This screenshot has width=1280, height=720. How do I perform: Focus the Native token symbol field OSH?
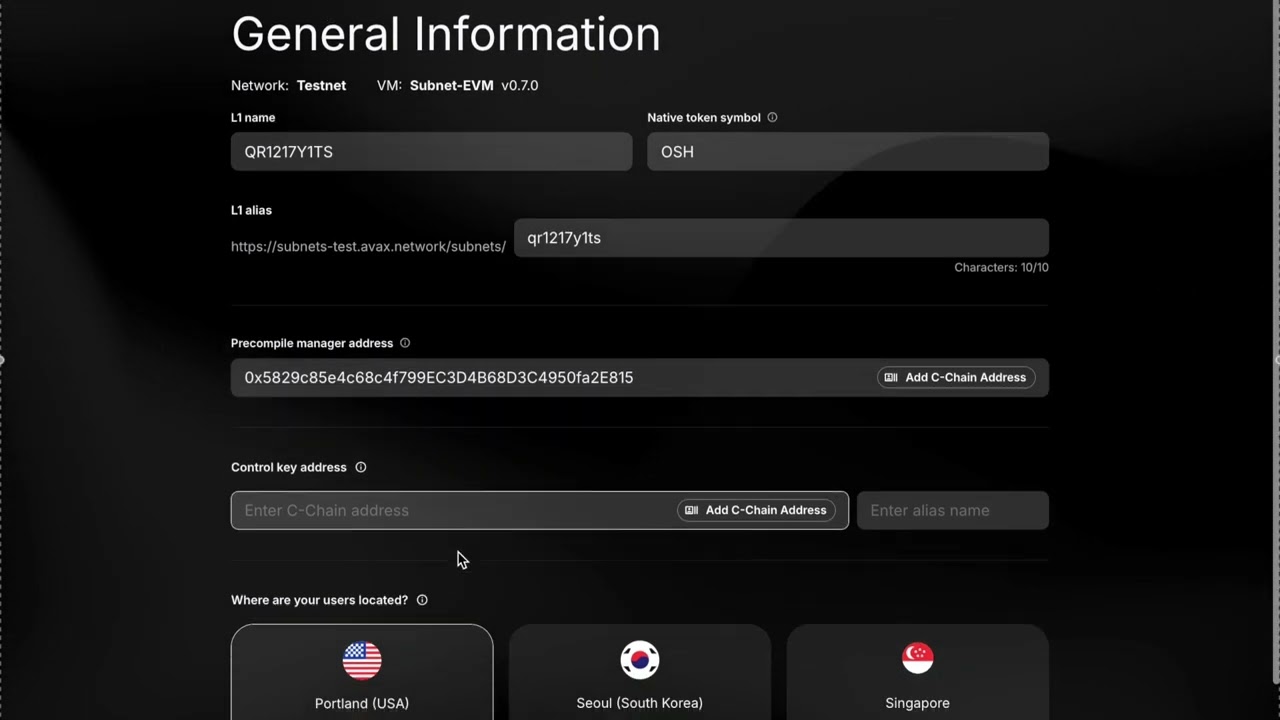848,152
